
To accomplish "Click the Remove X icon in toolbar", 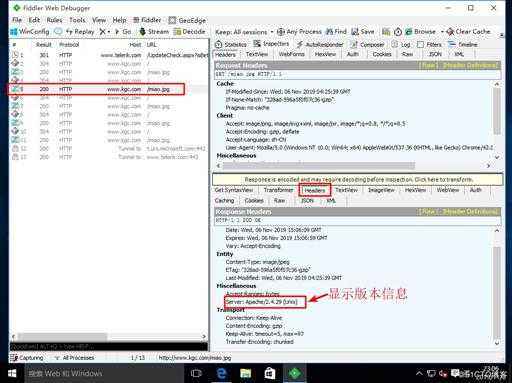I will point(103,32).
